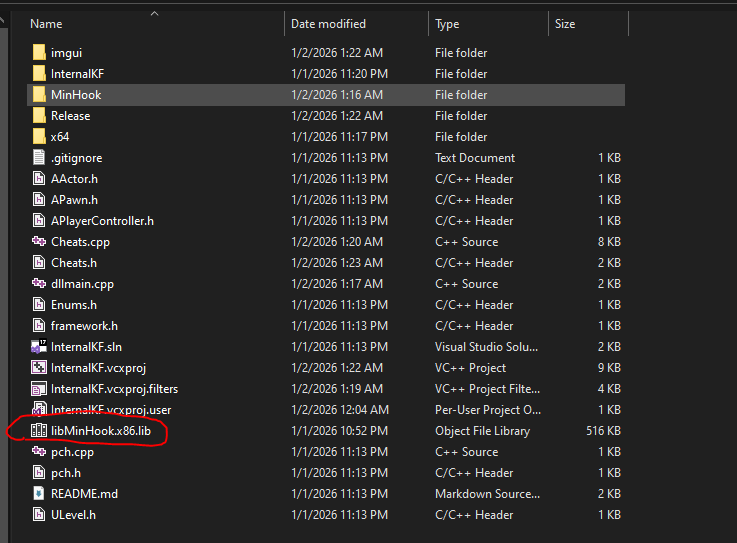Click the pch.cpp source file icon
The width and height of the screenshot is (737, 543).
pyautogui.click(x=39, y=452)
